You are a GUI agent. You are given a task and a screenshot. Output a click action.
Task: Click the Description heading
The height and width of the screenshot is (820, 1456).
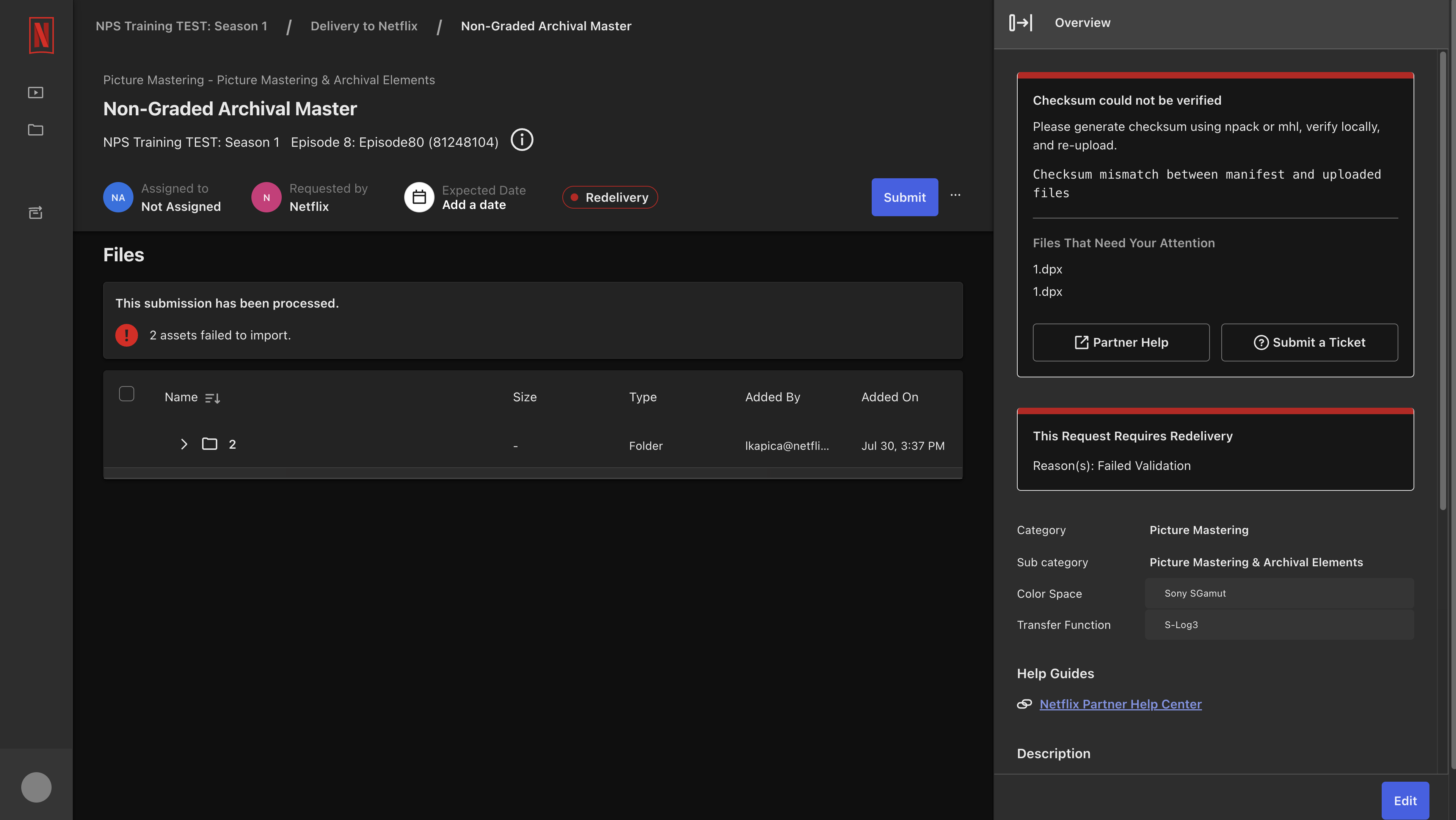pyautogui.click(x=1054, y=753)
